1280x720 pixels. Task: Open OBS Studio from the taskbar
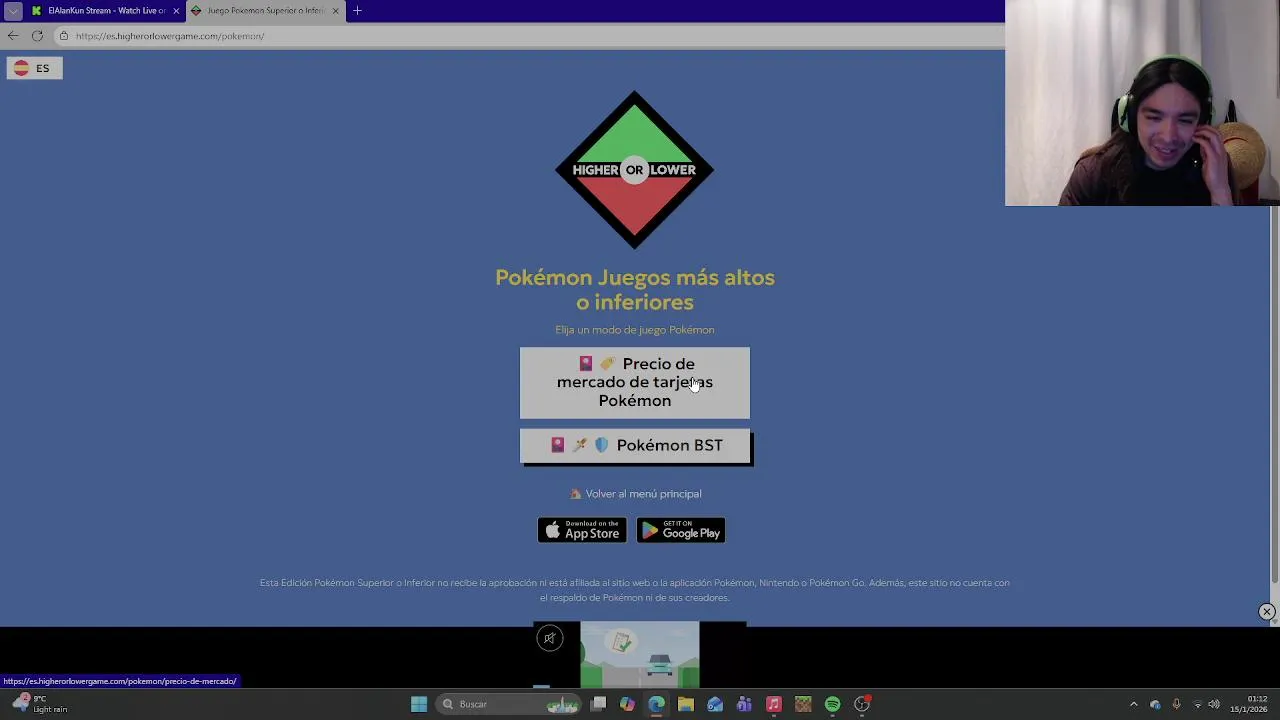[x=862, y=704]
